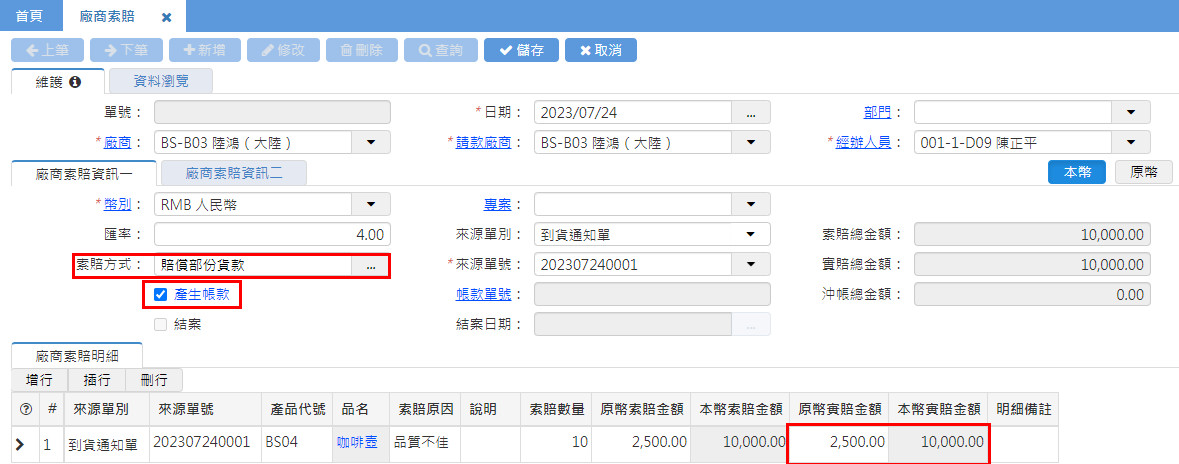Viewport: 1179px width, 464px height.
Task: Click the 增行 add row button
Action: pyautogui.click(x=39, y=380)
